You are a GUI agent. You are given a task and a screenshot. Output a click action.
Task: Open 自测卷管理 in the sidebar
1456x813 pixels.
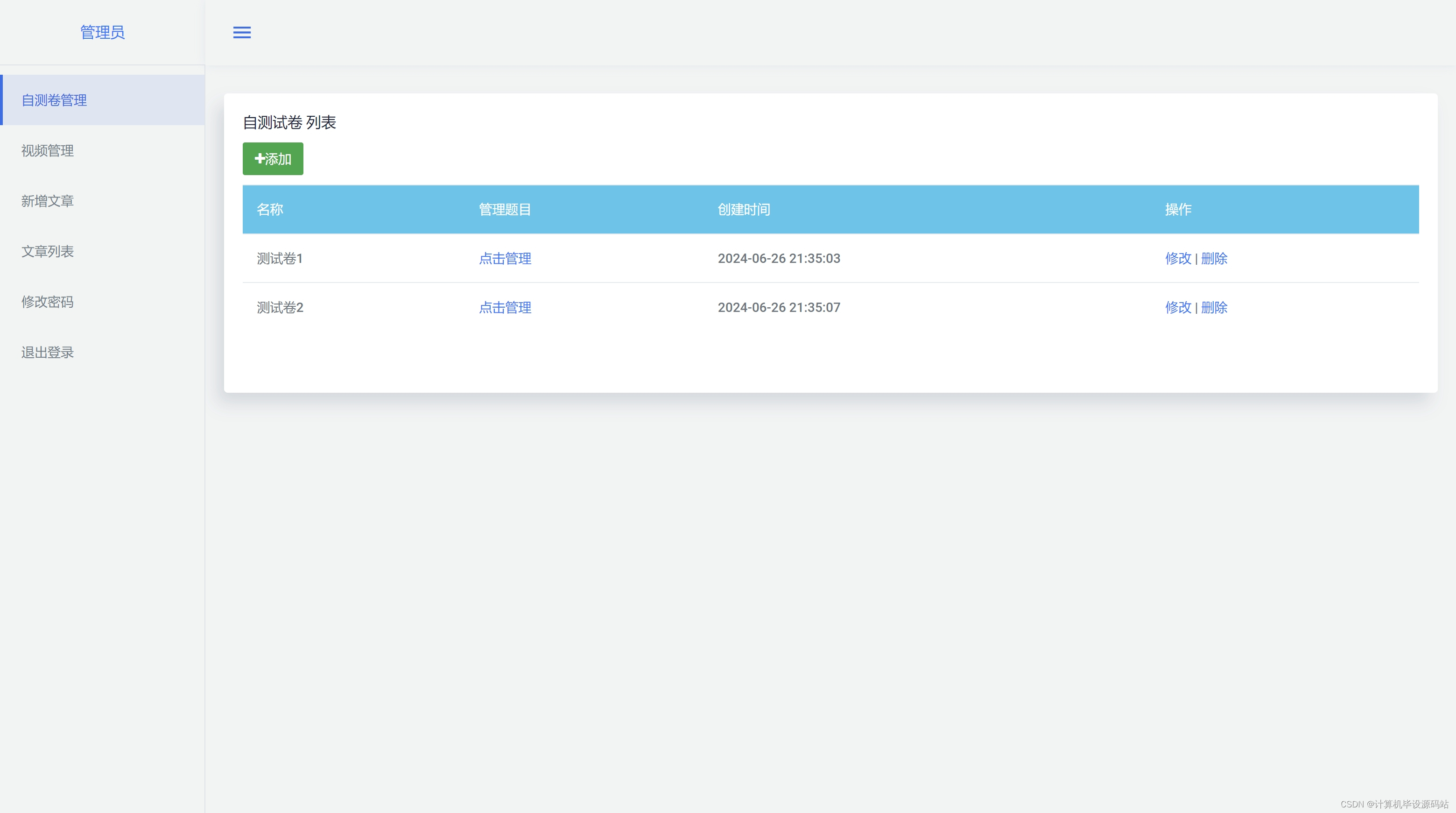[54, 100]
